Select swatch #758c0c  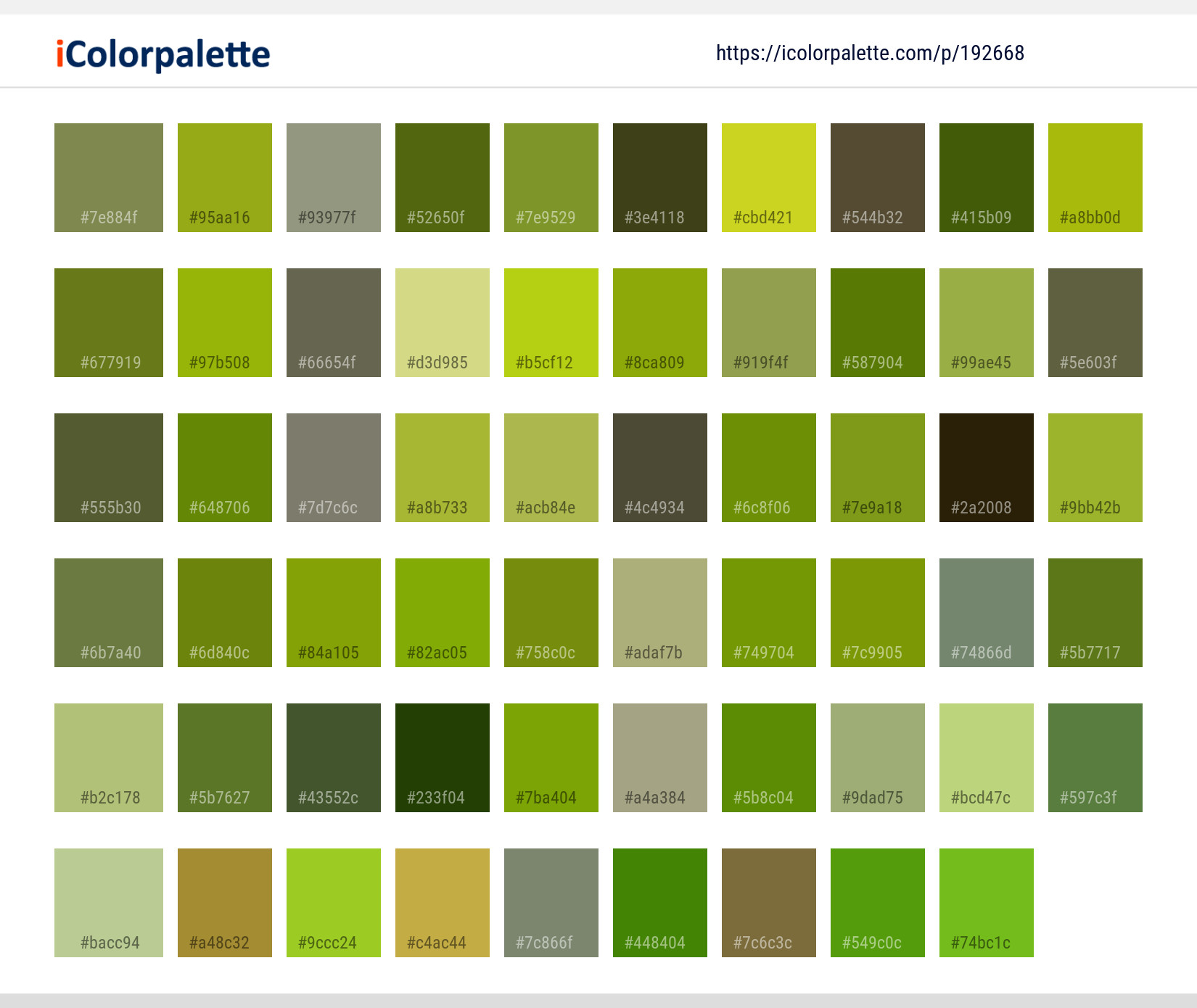click(x=551, y=613)
